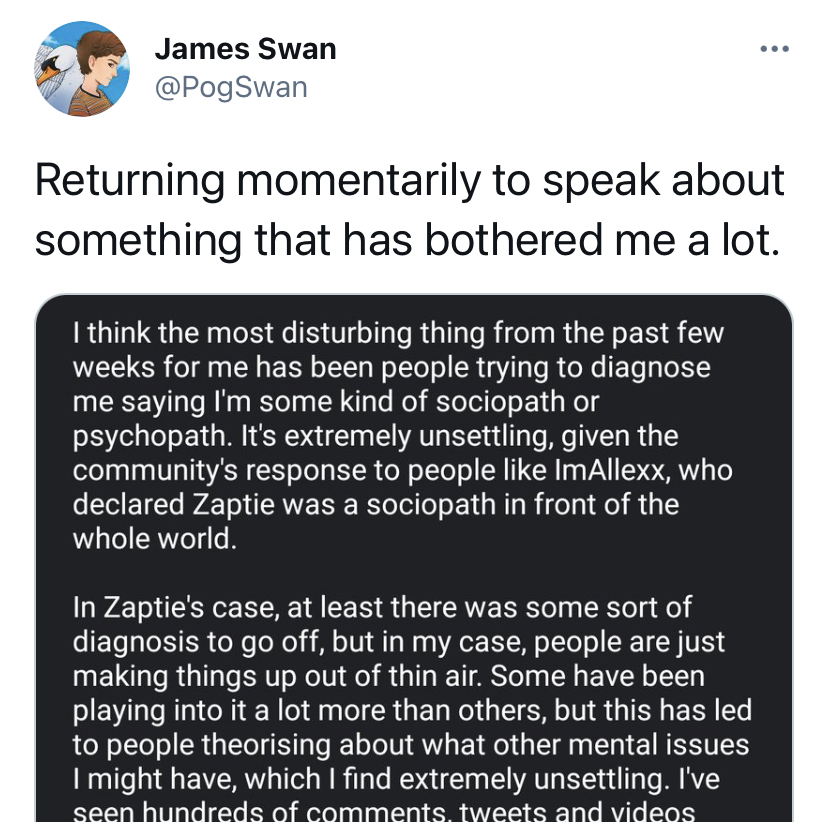Click the tweet line 'something that has bothered me a lot.'

pyautogui.click(x=407, y=240)
